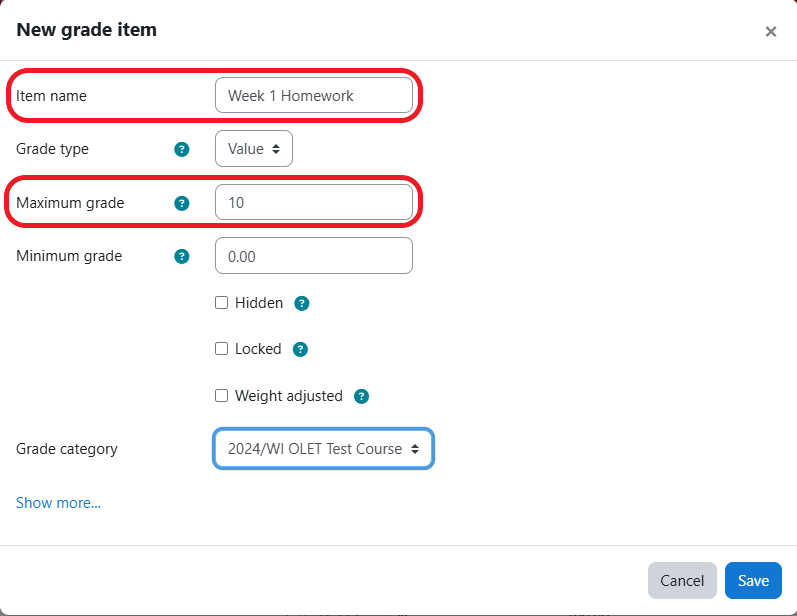Image resolution: width=797 pixels, height=616 pixels.
Task: Open help for the Locked option
Action: click(300, 350)
